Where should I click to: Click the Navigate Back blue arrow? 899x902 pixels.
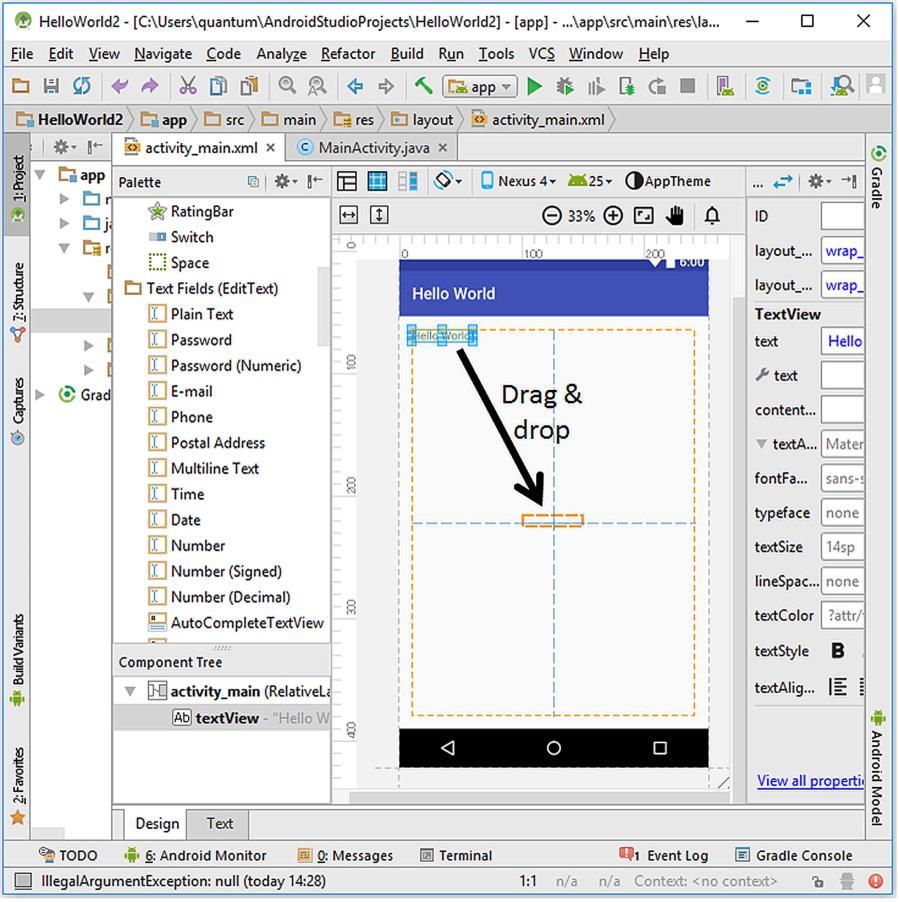pos(355,87)
